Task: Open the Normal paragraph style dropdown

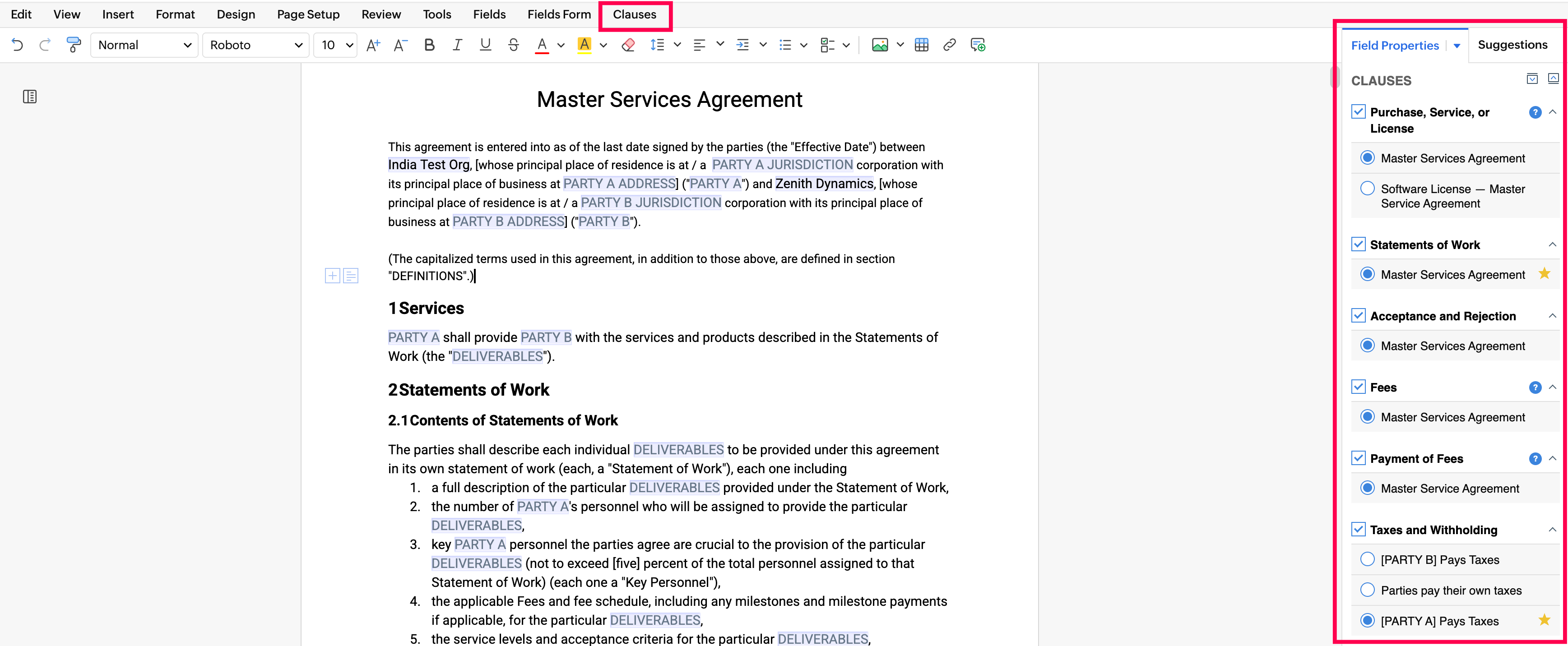Action: 144,45
